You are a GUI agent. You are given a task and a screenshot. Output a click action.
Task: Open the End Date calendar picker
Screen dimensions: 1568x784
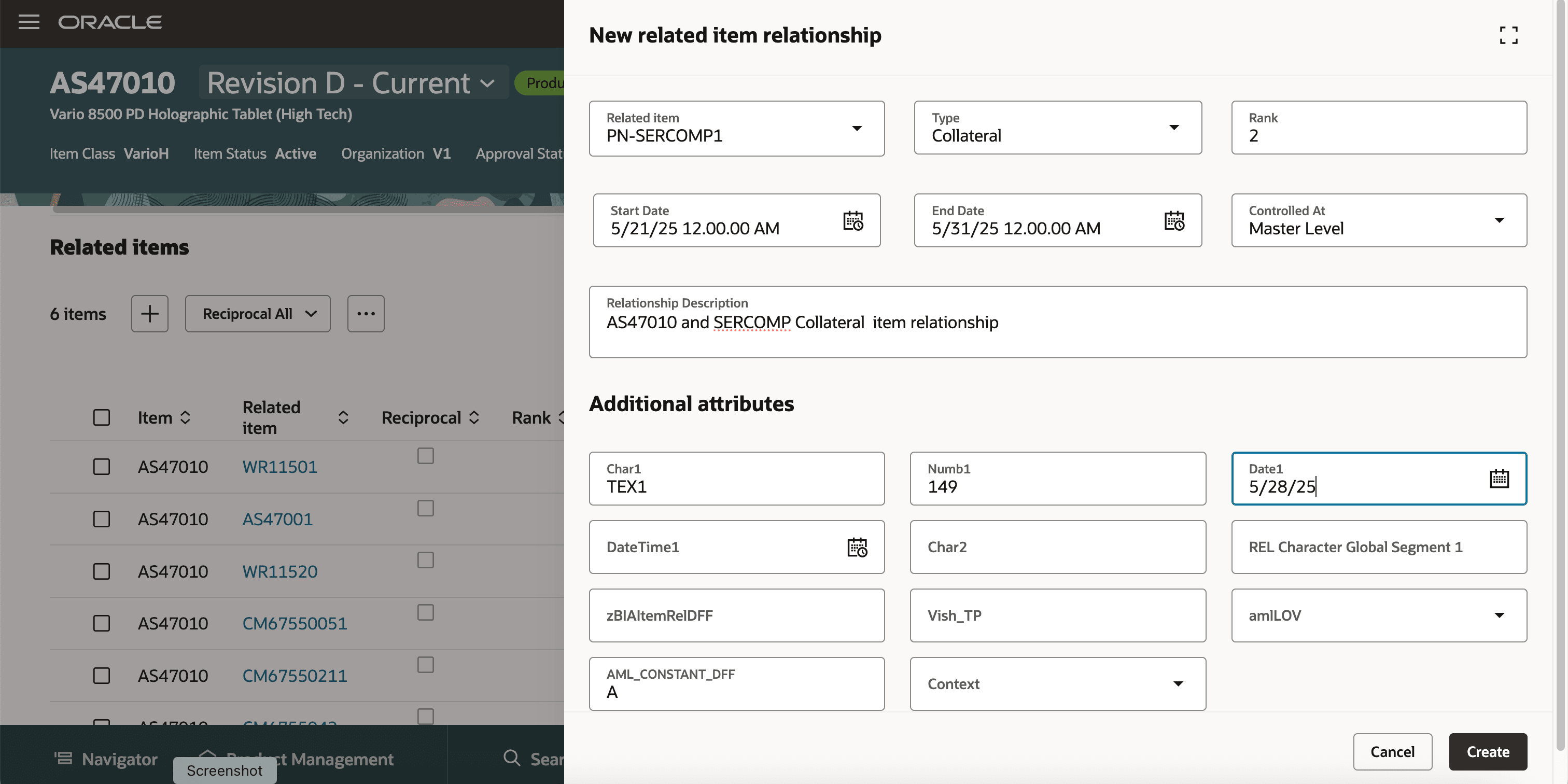click(1173, 220)
